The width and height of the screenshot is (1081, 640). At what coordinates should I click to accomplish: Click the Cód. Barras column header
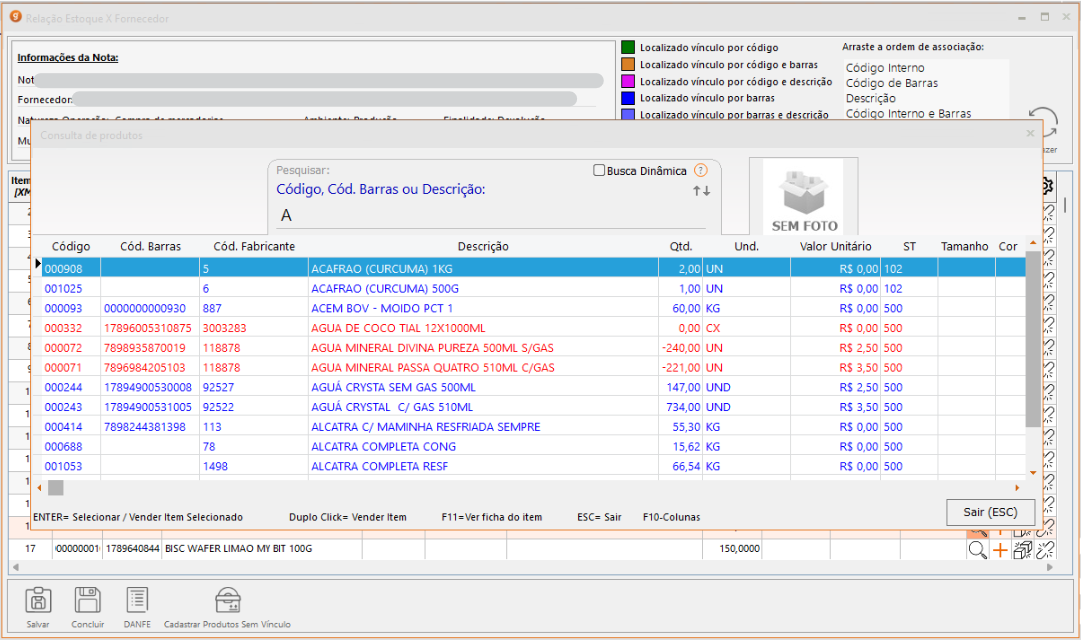(150, 246)
